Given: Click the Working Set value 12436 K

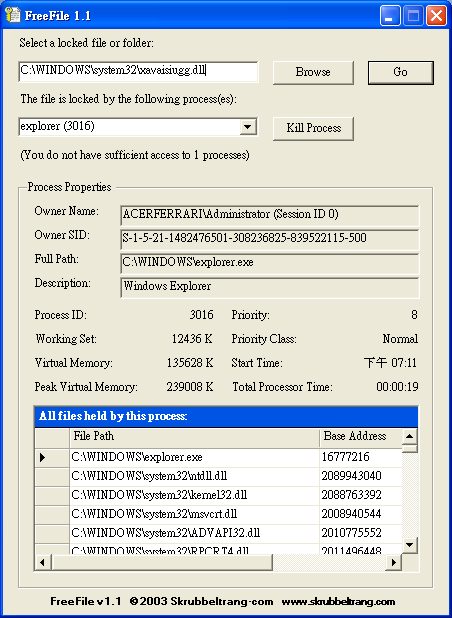Looking at the screenshot, I should (x=192, y=339).
